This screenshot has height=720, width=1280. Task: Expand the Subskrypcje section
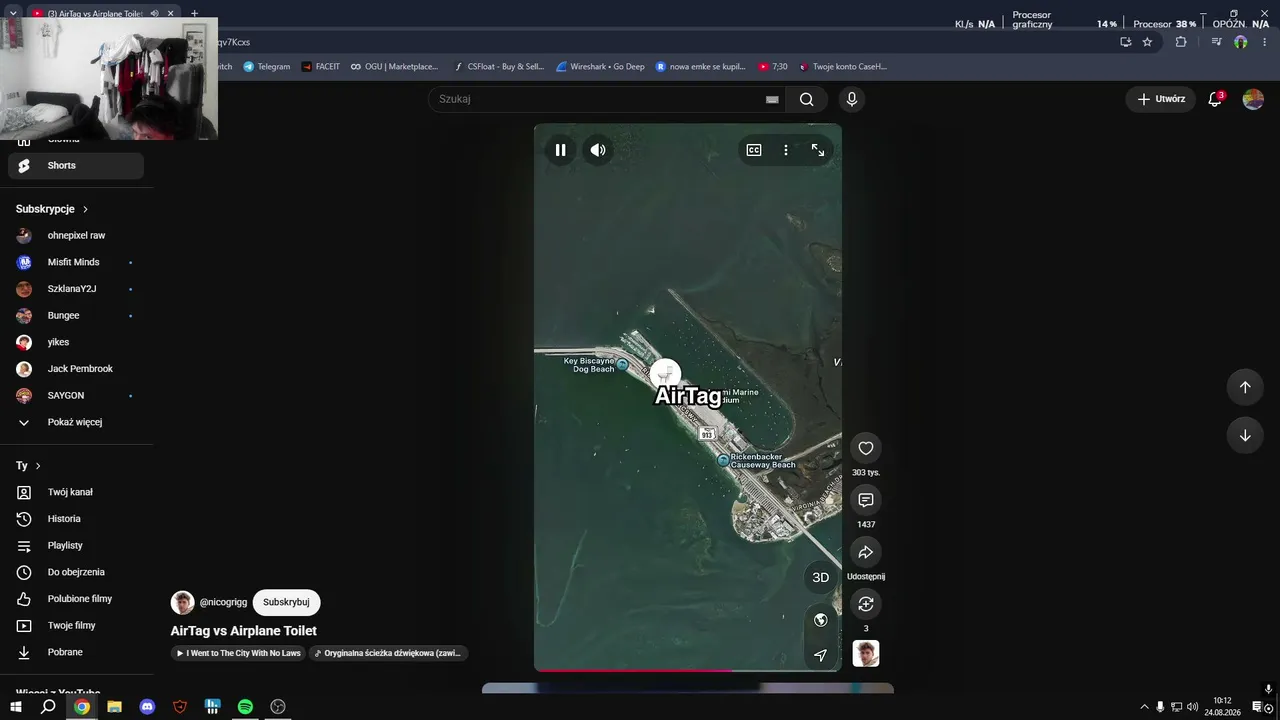pyautogui.click(x=53, y=209)
